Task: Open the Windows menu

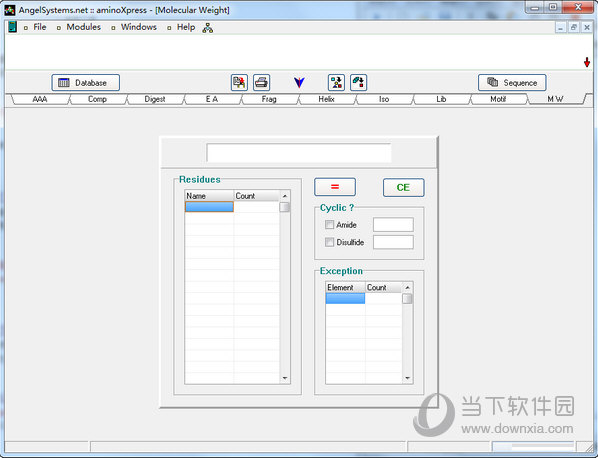Action: click(138, 27)
